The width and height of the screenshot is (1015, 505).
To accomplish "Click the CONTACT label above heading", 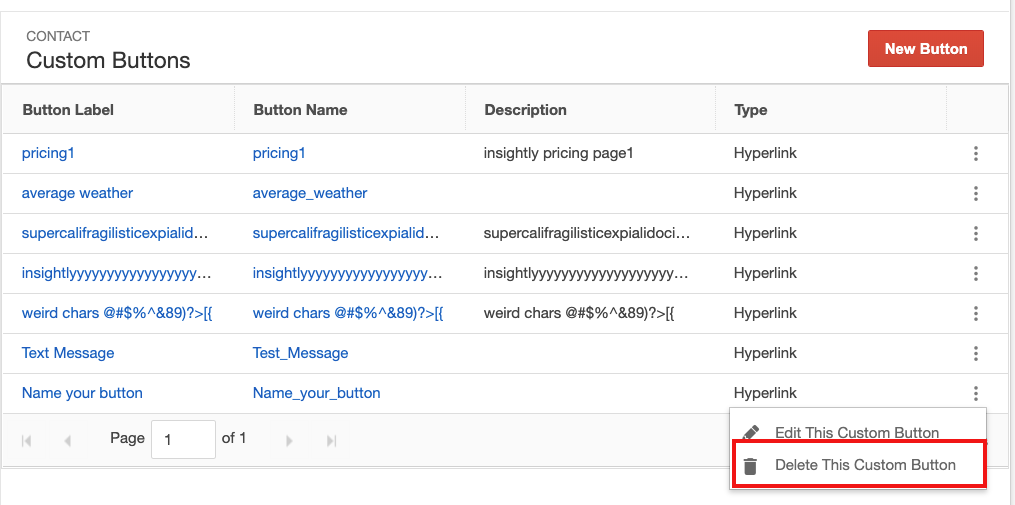I will pyautogui.click(x=58, y=36).
